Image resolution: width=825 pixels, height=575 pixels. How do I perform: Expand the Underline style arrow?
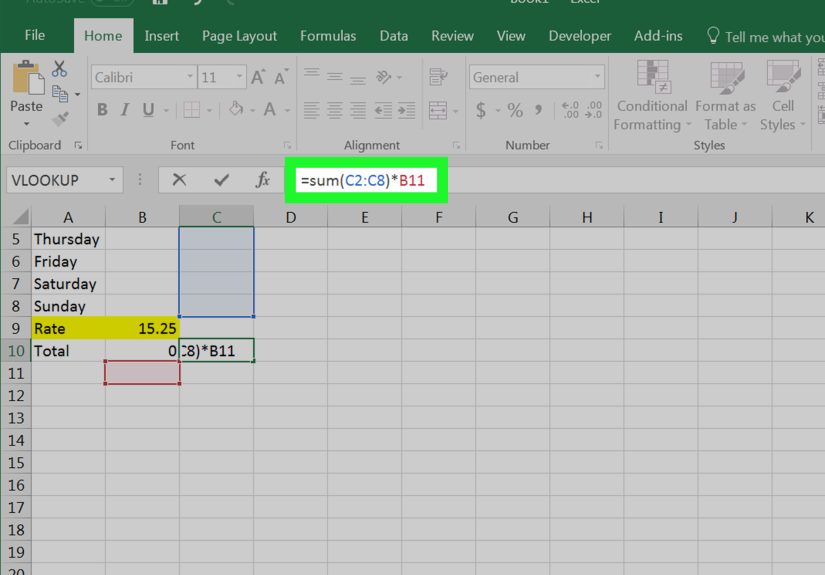166,110
